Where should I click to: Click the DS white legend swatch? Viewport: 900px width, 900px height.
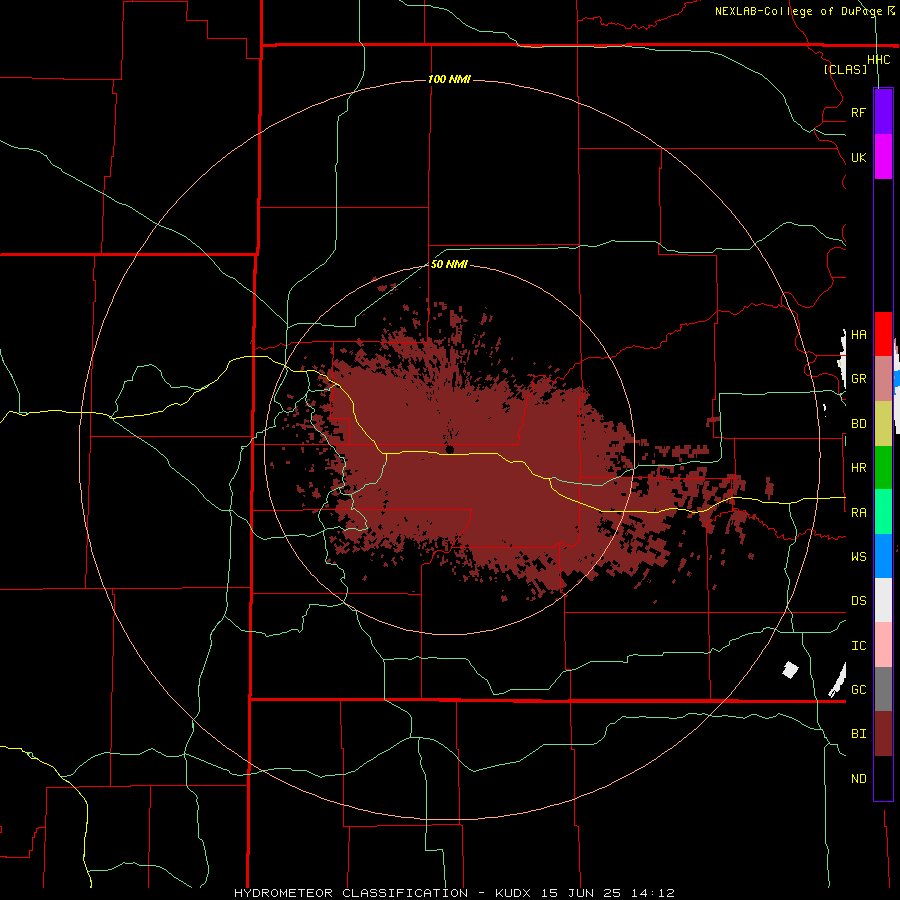883,600
